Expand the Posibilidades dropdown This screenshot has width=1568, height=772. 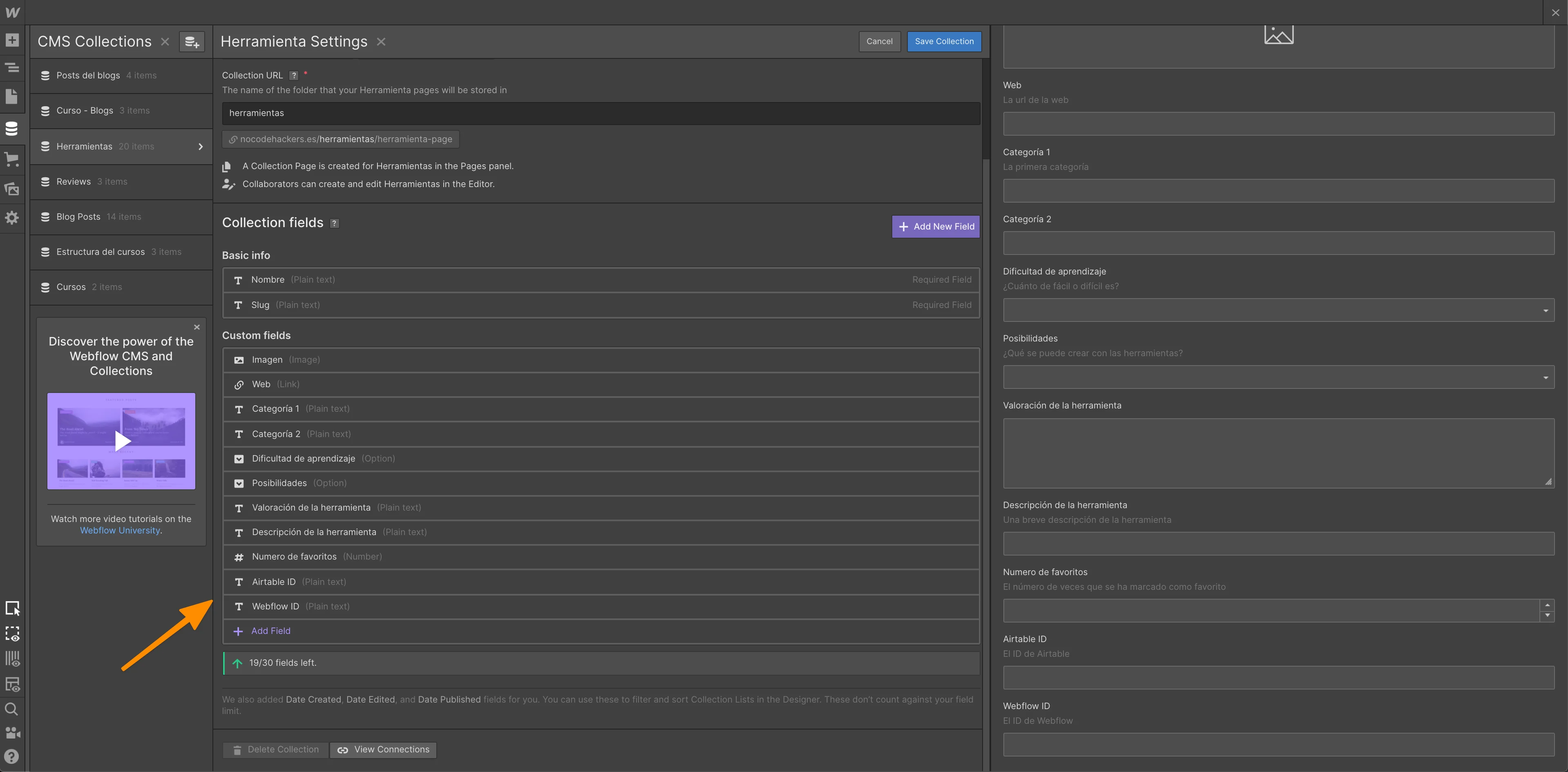point(1278,377)
